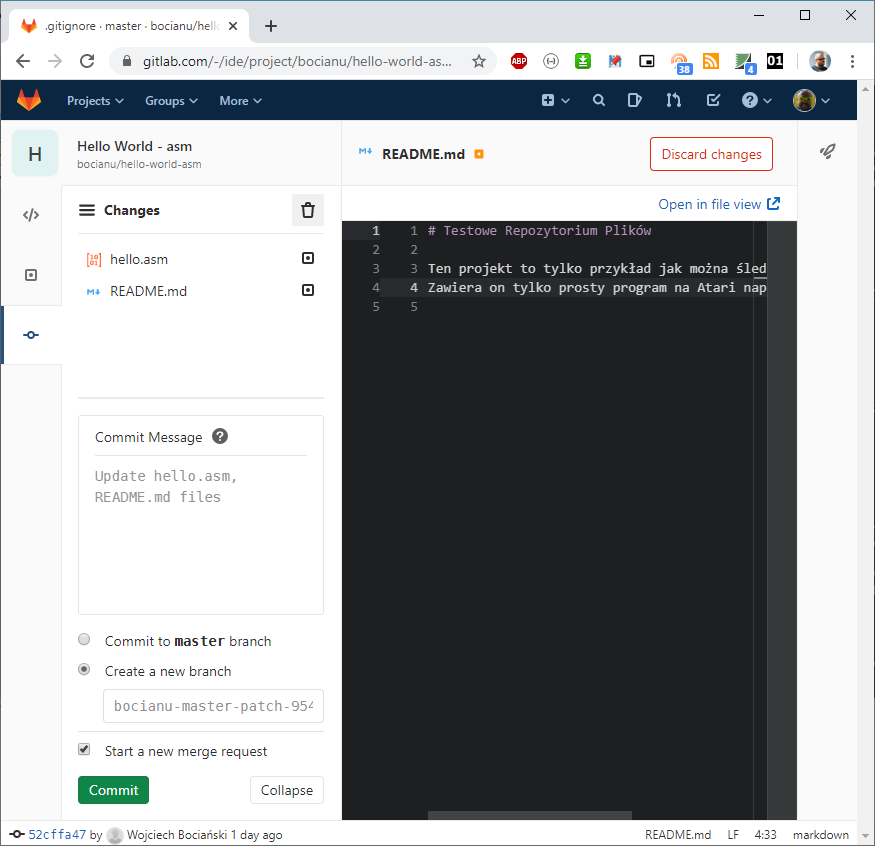View merge requests via the navbar icon
This screenshot has width=875, height=846.
pos(672,100)
